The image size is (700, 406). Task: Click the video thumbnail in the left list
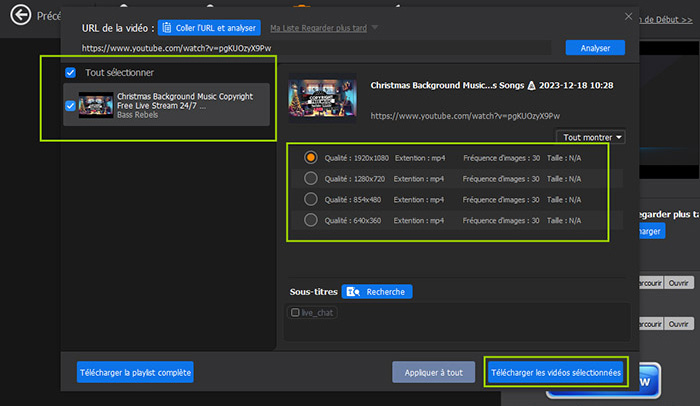pyautogui.click(x=96, y=105)
